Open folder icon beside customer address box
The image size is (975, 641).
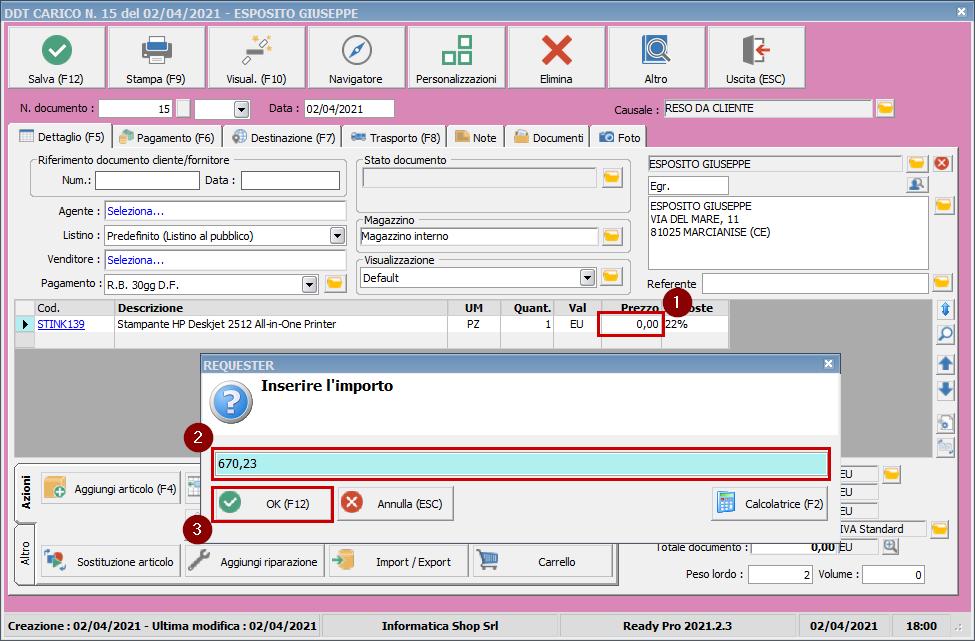(943, 206)
